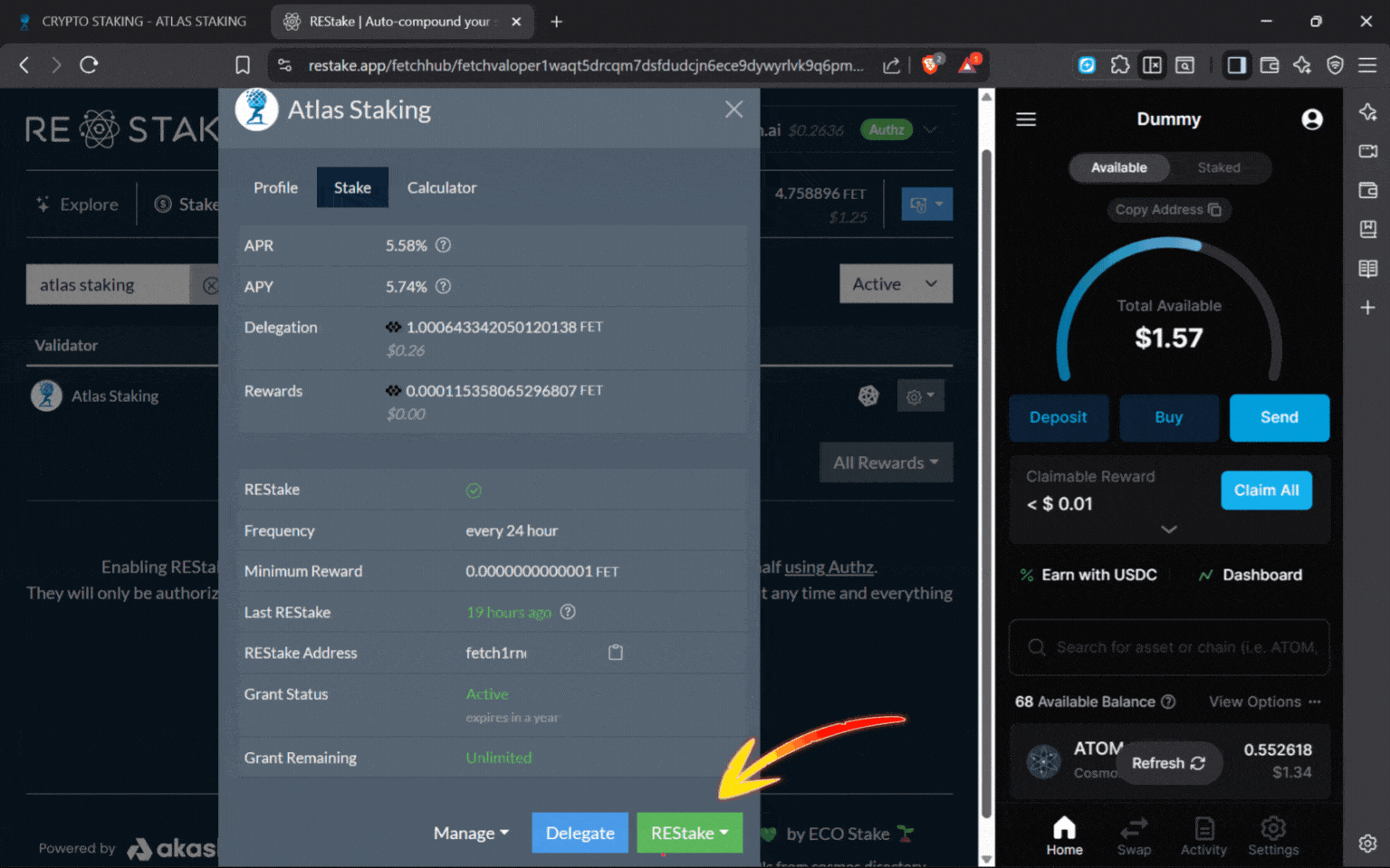The width and height of the screenshot is (1390, 868).
Task: Search for an asset or chain
Action: pos(1169,647)
